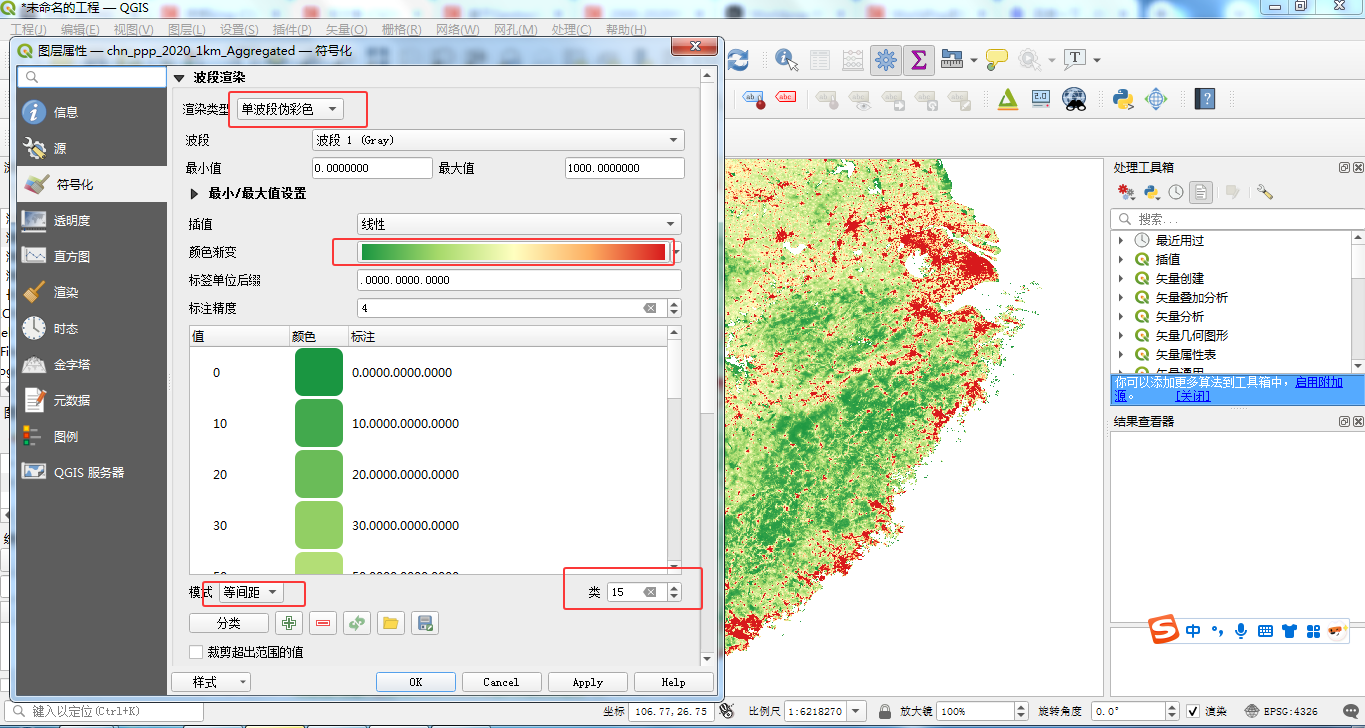Screen dimensions: 1365x728
Task: Click the refresh arrows toolbar icon
Action: click(738, 60)
